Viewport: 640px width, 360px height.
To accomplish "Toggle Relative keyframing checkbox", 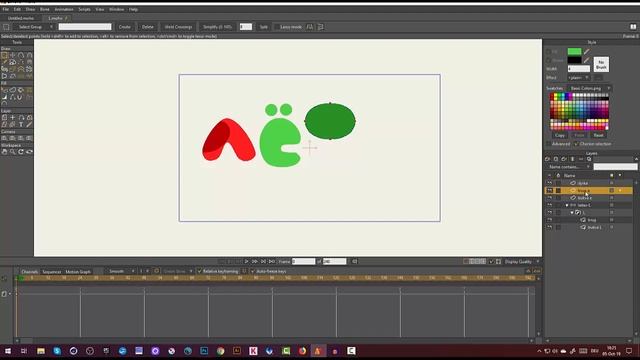I will (x=200, y=271).
